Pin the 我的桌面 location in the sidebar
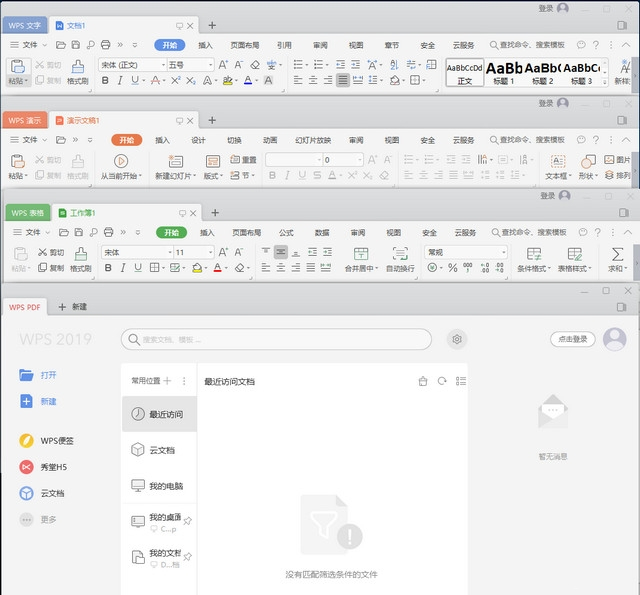 pyautogui.click(x=187, y=522)
